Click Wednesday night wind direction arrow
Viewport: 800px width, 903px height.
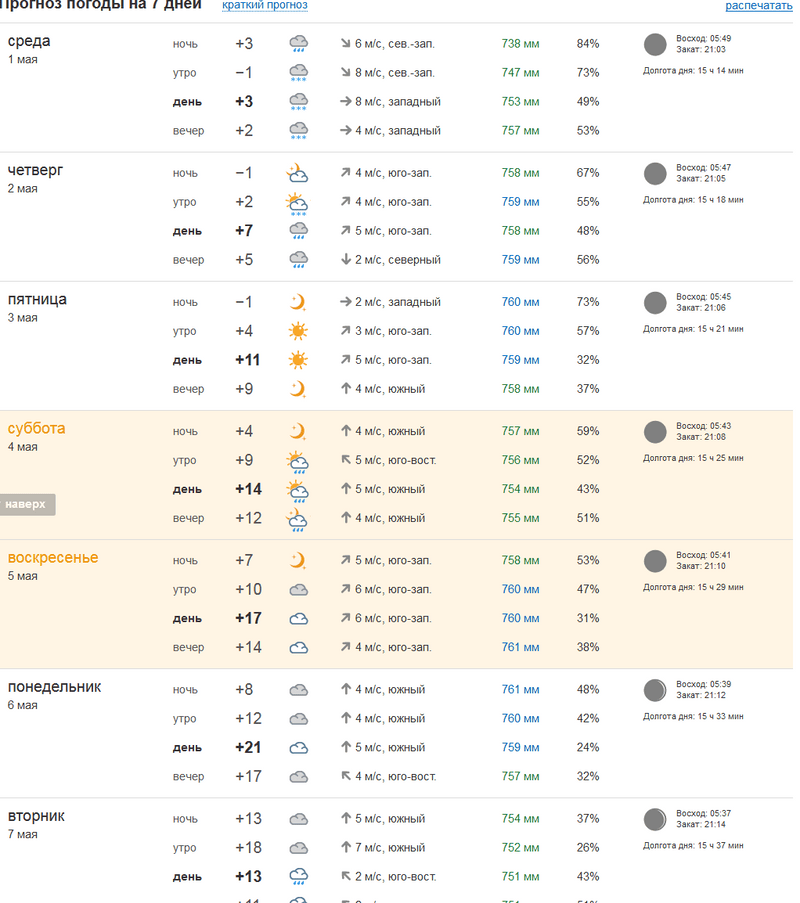coord(346,44)
